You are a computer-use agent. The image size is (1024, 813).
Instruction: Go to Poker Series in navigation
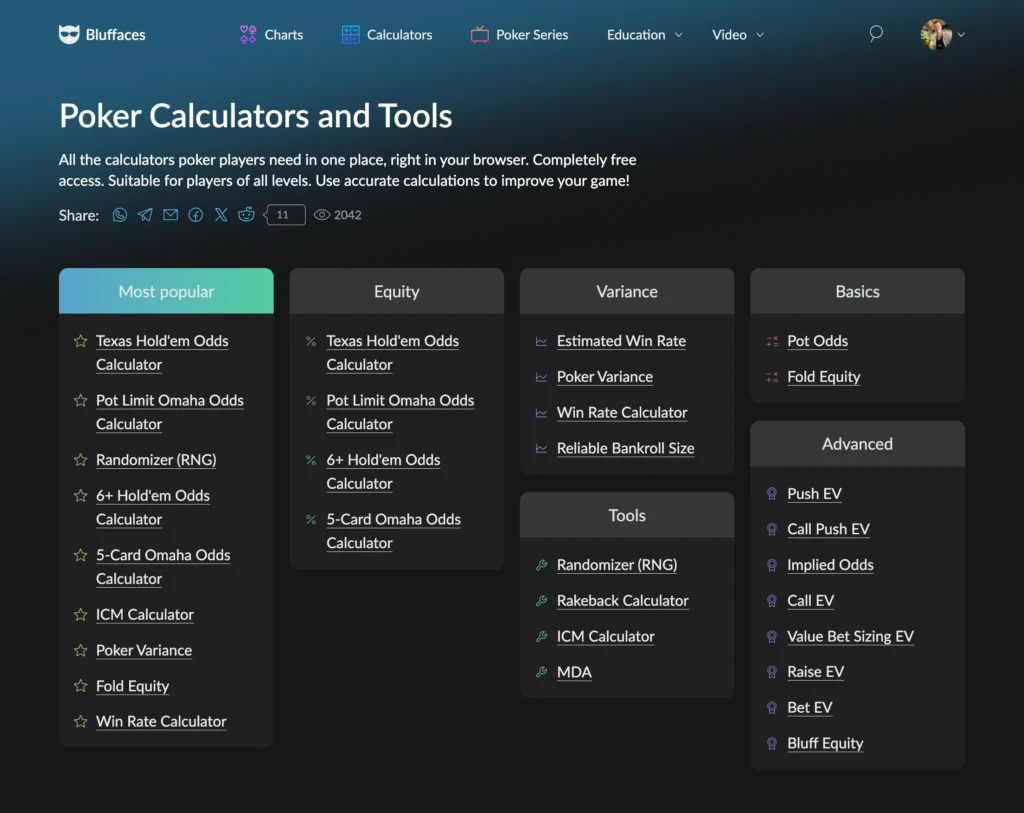point(519,35)
